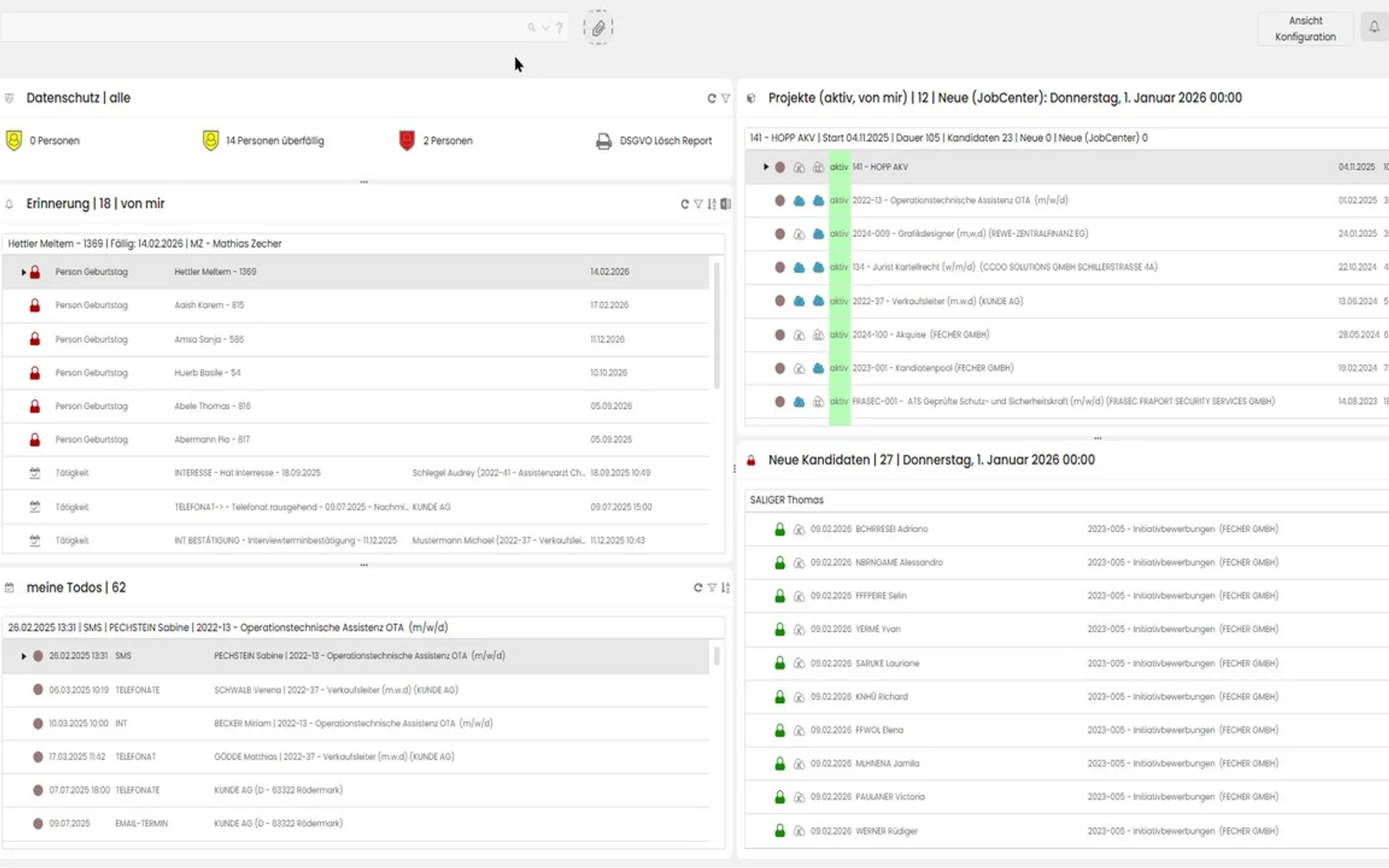The height and width of the screenshot is (868, 1389).
Task: Click the Tätigkeit icon on INTERESSE row
Action: [x=35, y=473]
